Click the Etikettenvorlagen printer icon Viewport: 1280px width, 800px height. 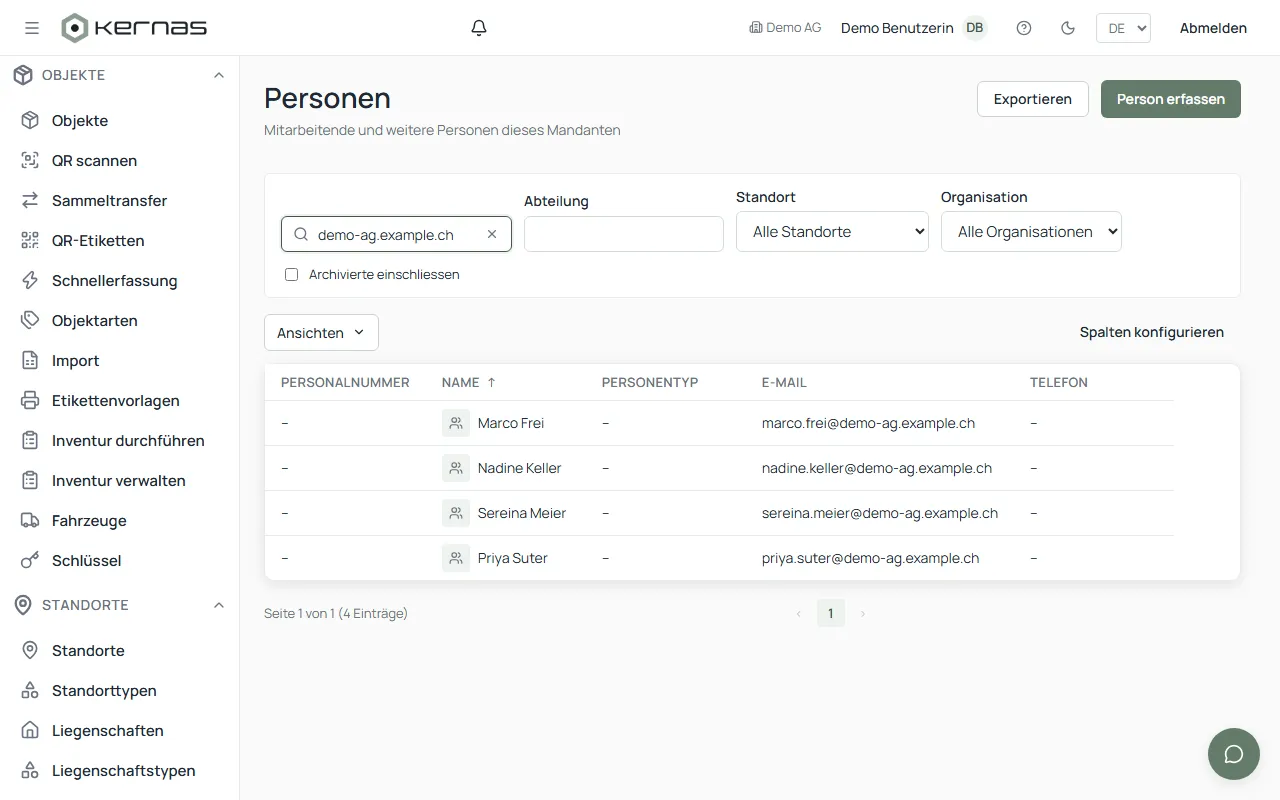coord(31,400)
